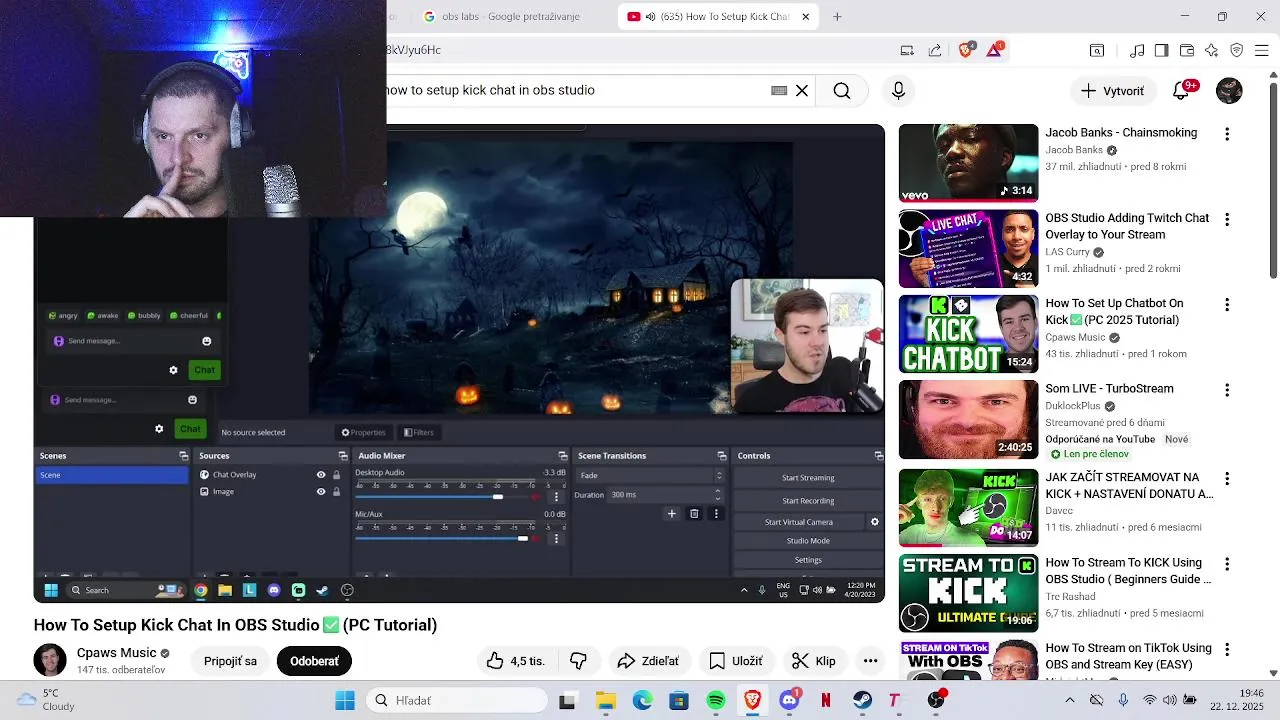This screenshot has width=1280, height=720.
Task: Open more actions three-dot button under video
Action: point(871,661)
